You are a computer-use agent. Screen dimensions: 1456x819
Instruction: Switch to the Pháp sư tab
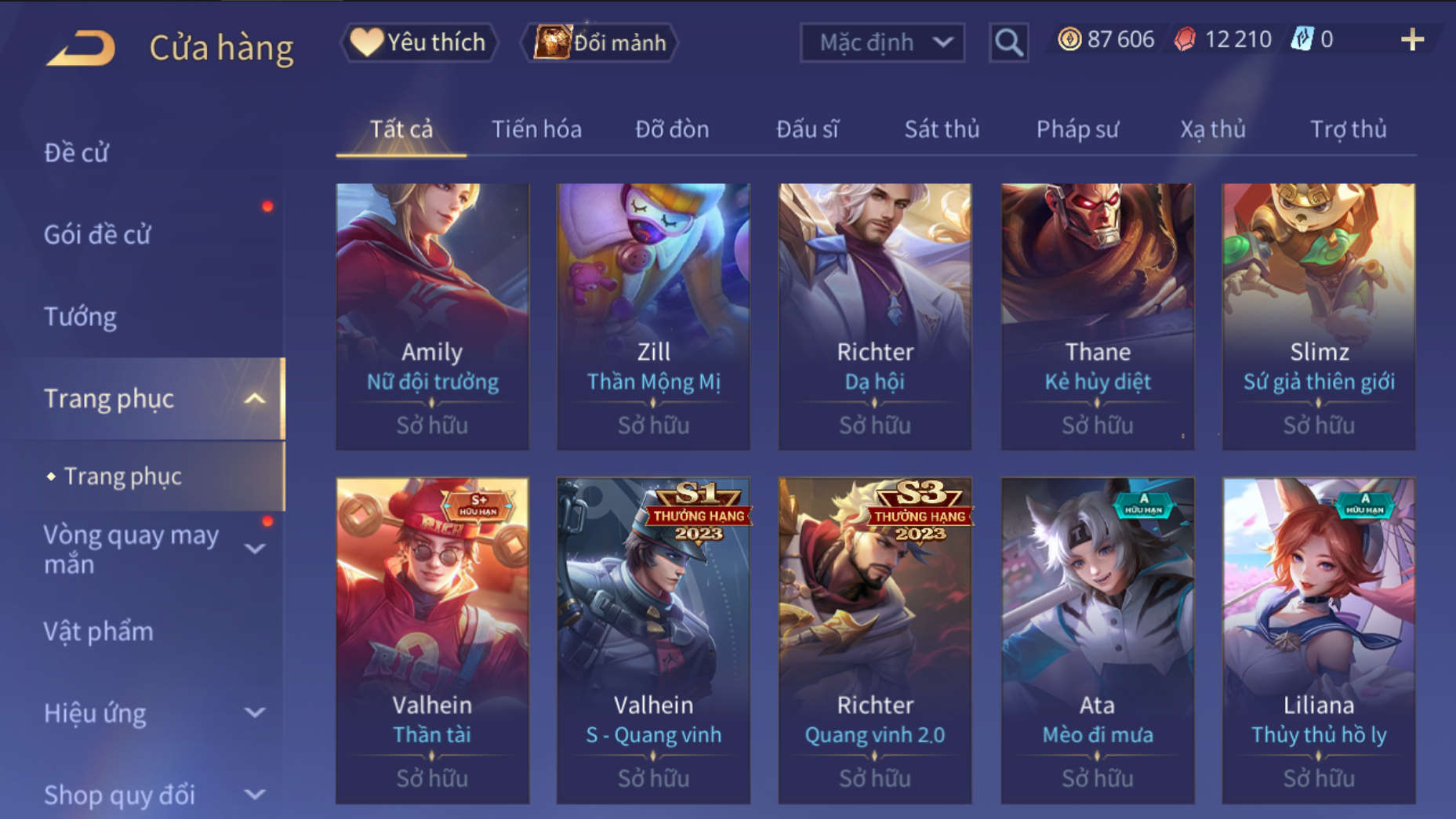(1077, 129)
